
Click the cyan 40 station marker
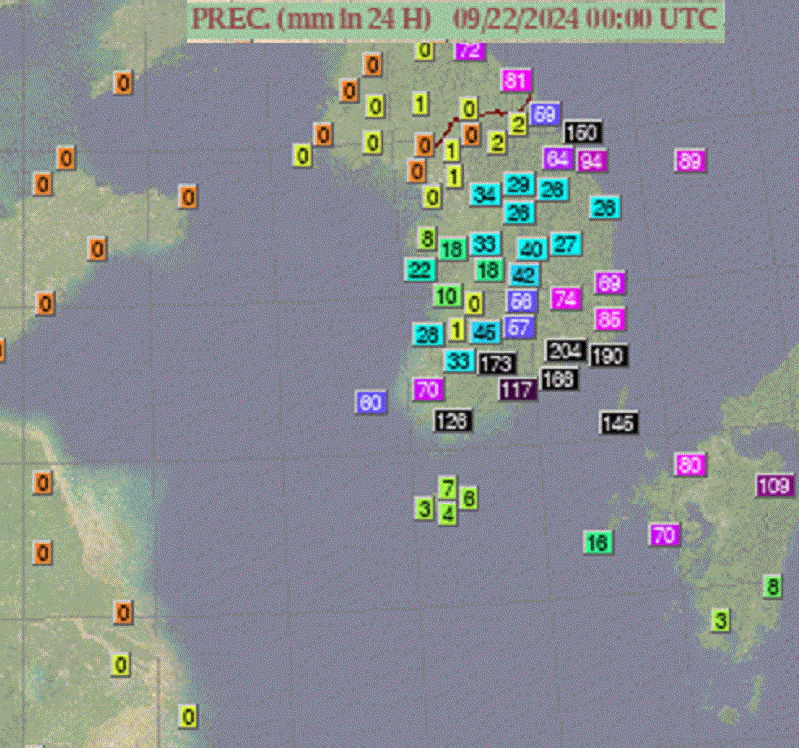[531, 249]
